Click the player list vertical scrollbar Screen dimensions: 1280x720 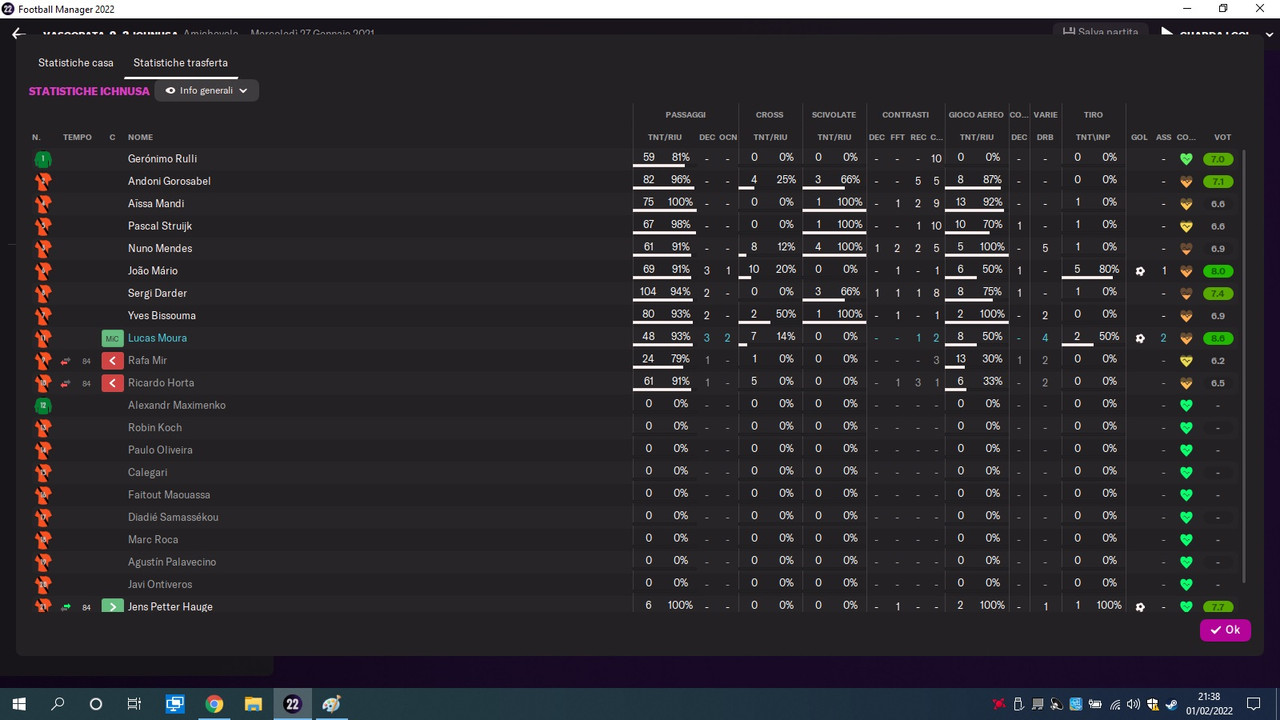coord(1244,365)
